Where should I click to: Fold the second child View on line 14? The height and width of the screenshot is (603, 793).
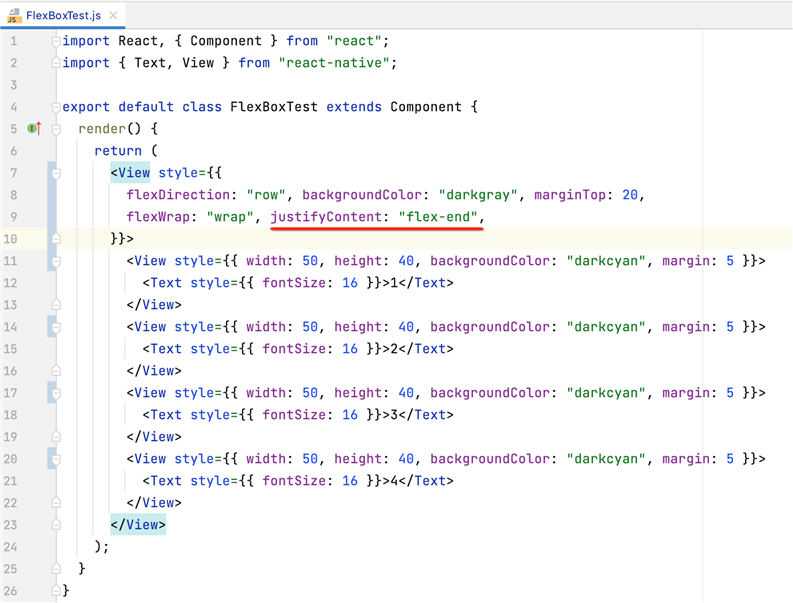pos(56,327)
